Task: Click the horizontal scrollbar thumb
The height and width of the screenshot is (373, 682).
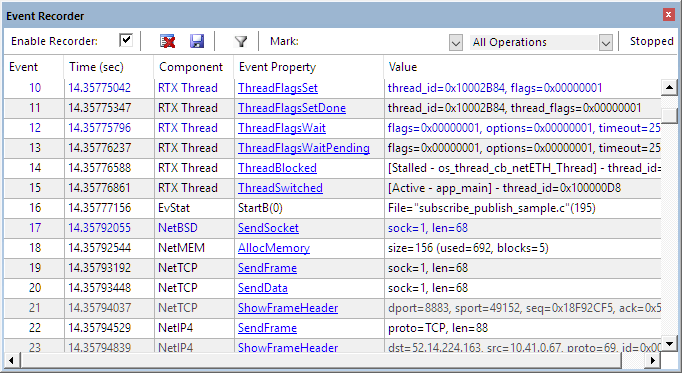Action: [x=321, y=360]
